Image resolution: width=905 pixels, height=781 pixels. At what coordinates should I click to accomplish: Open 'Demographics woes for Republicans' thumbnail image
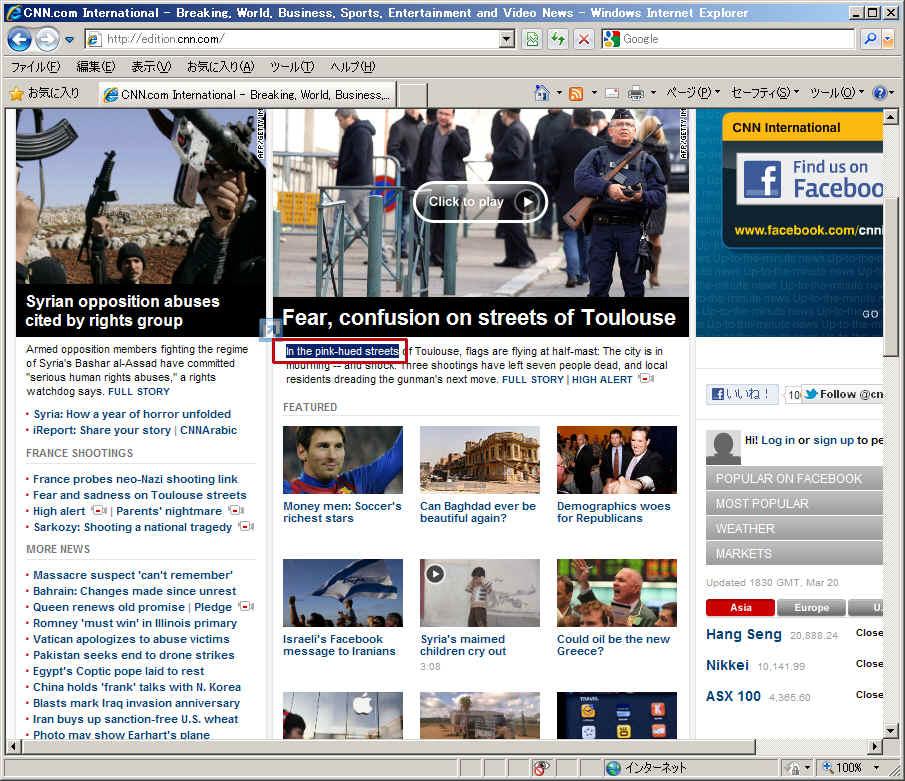616,459
